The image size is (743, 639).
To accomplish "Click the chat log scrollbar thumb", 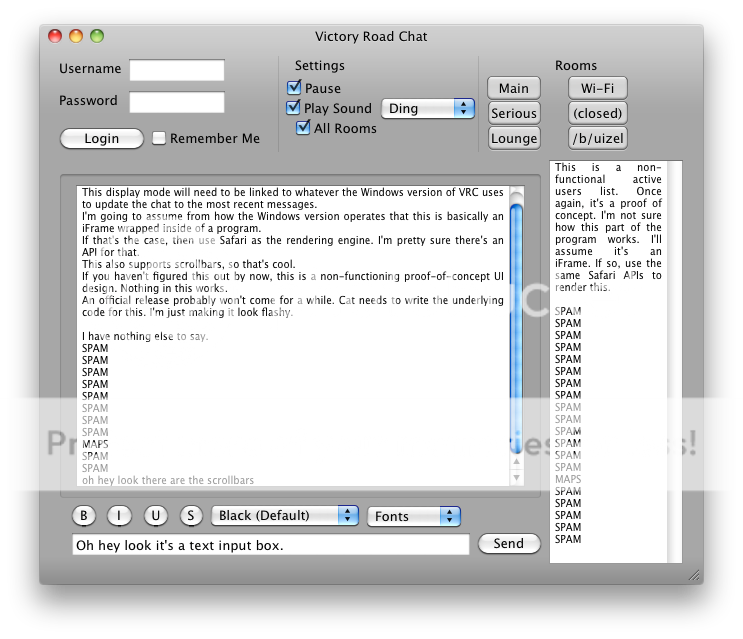I will click(x=516, y=320).
